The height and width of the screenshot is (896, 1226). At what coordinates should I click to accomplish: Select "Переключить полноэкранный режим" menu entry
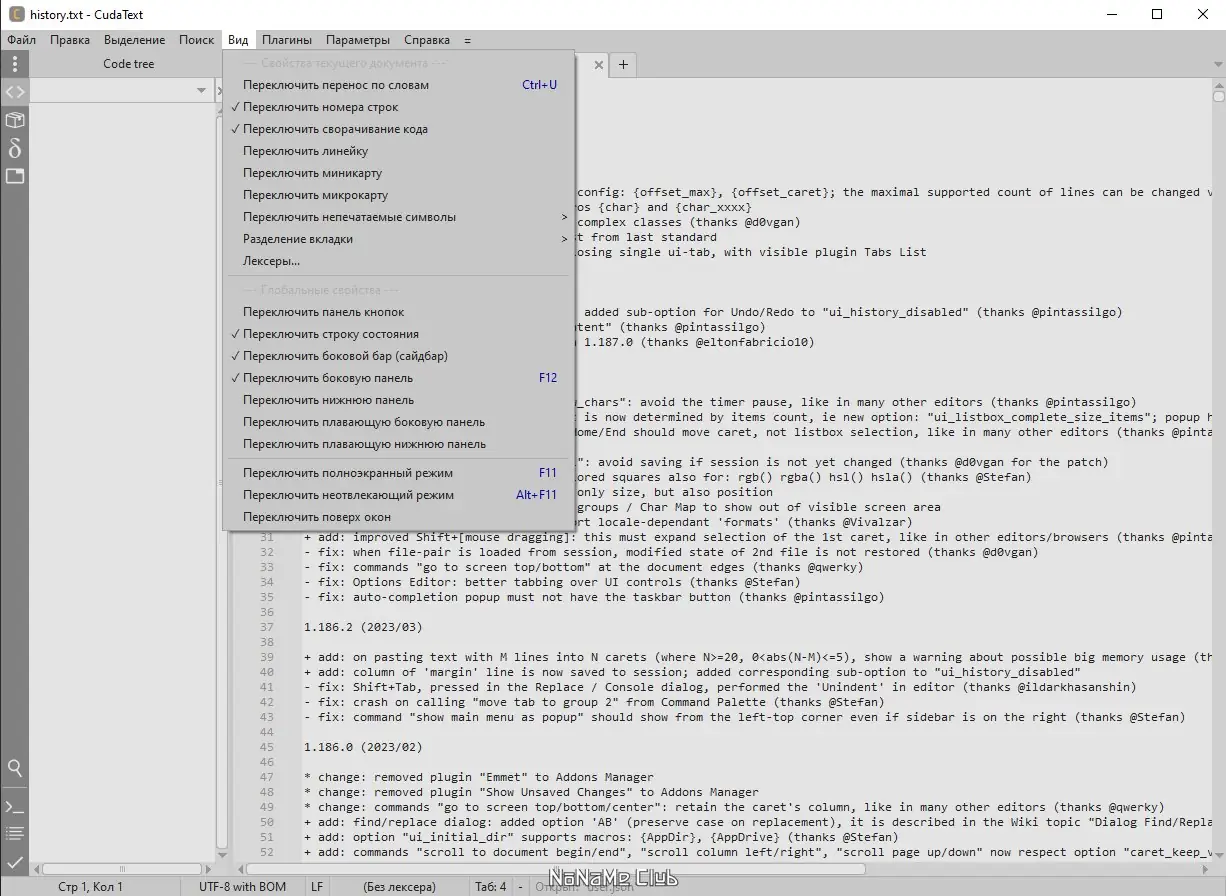[x=345, y=473]
